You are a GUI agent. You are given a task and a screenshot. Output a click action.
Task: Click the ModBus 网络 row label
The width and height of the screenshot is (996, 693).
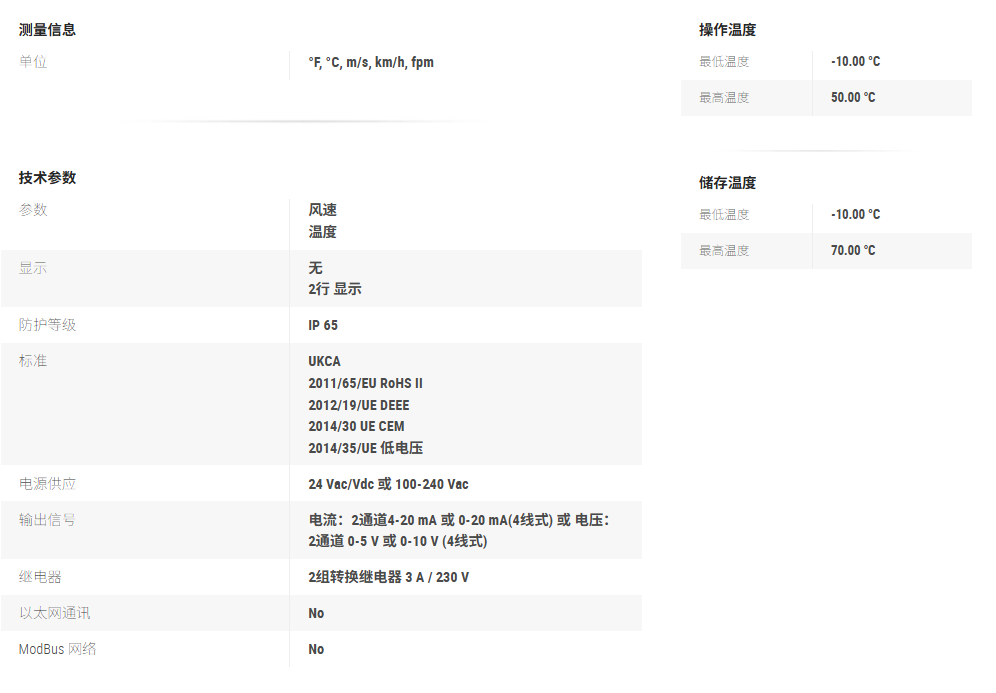click(x=57, y=649)
